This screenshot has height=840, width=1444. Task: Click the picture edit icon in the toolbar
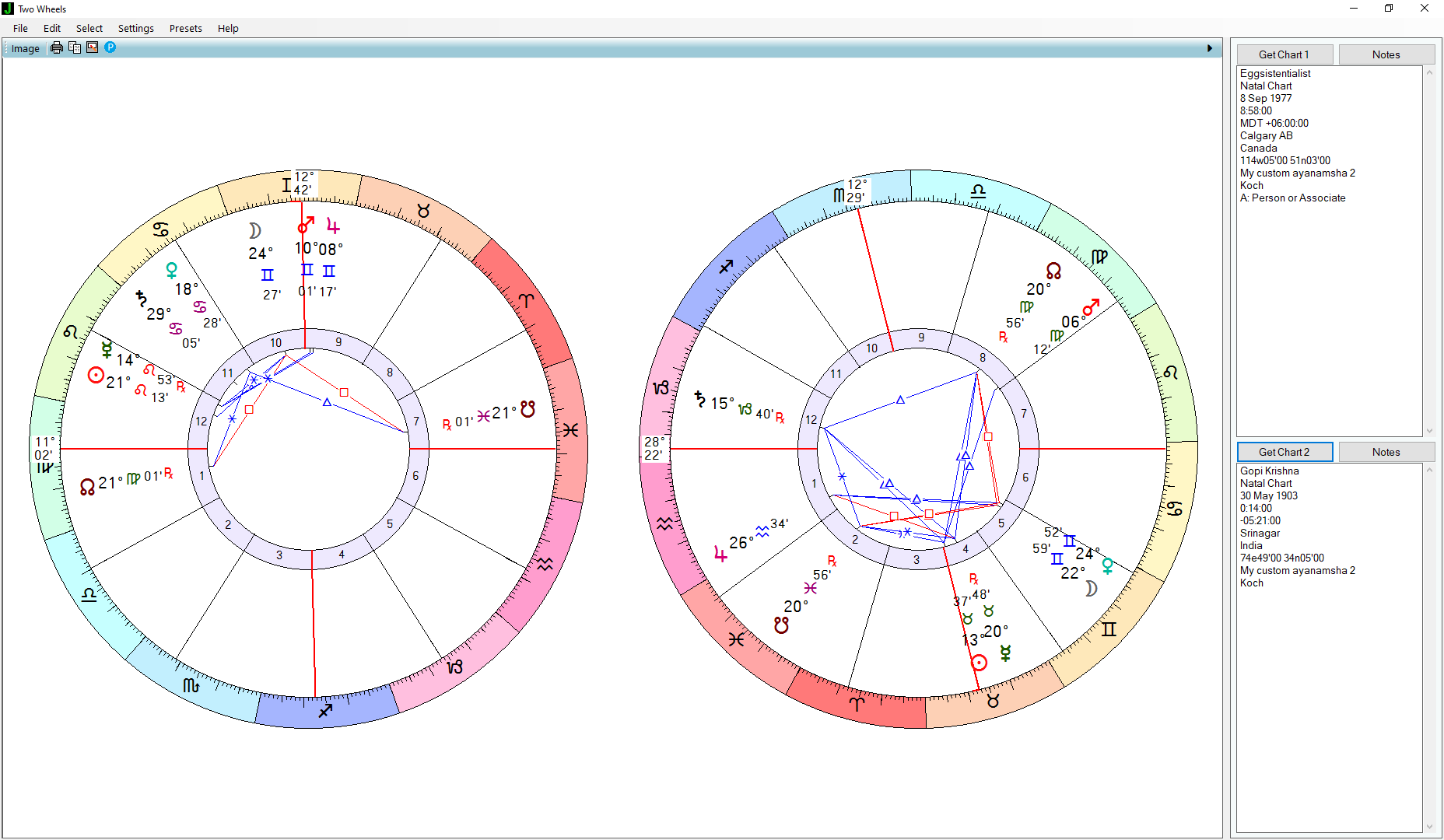point(93,48)
